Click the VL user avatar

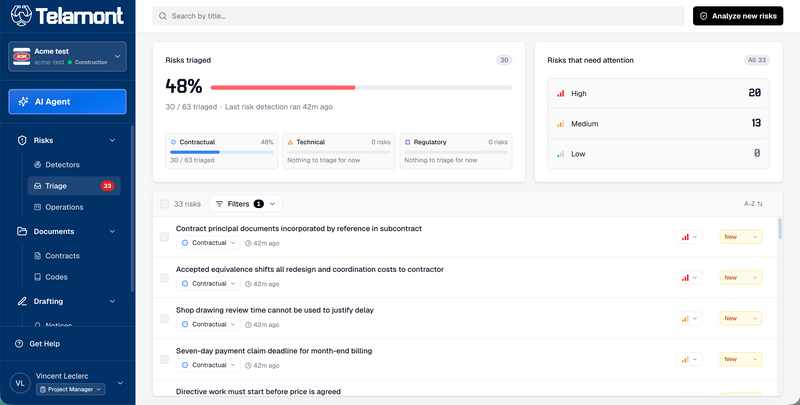click(x=20, y=383)
